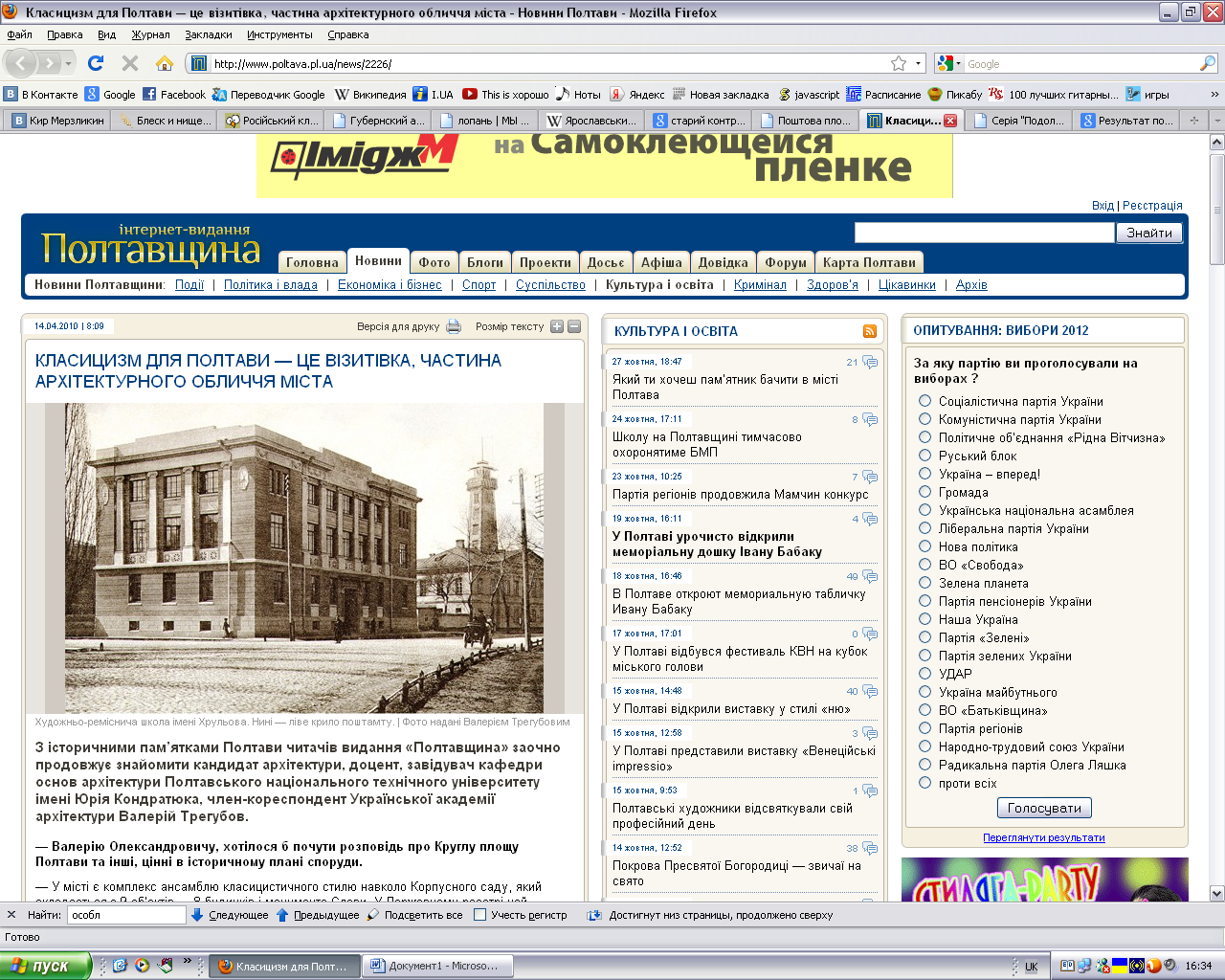The height and width of the screenshot is (980, 1225).
Task: Open the Википедия bookmark
Action: [370, 95]
